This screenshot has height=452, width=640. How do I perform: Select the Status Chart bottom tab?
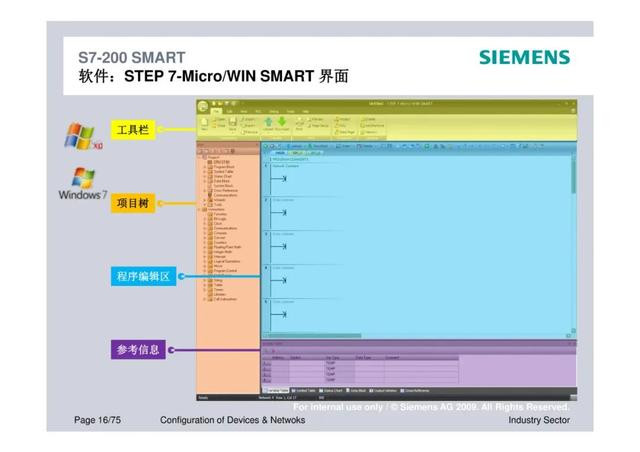pos(331,391)
